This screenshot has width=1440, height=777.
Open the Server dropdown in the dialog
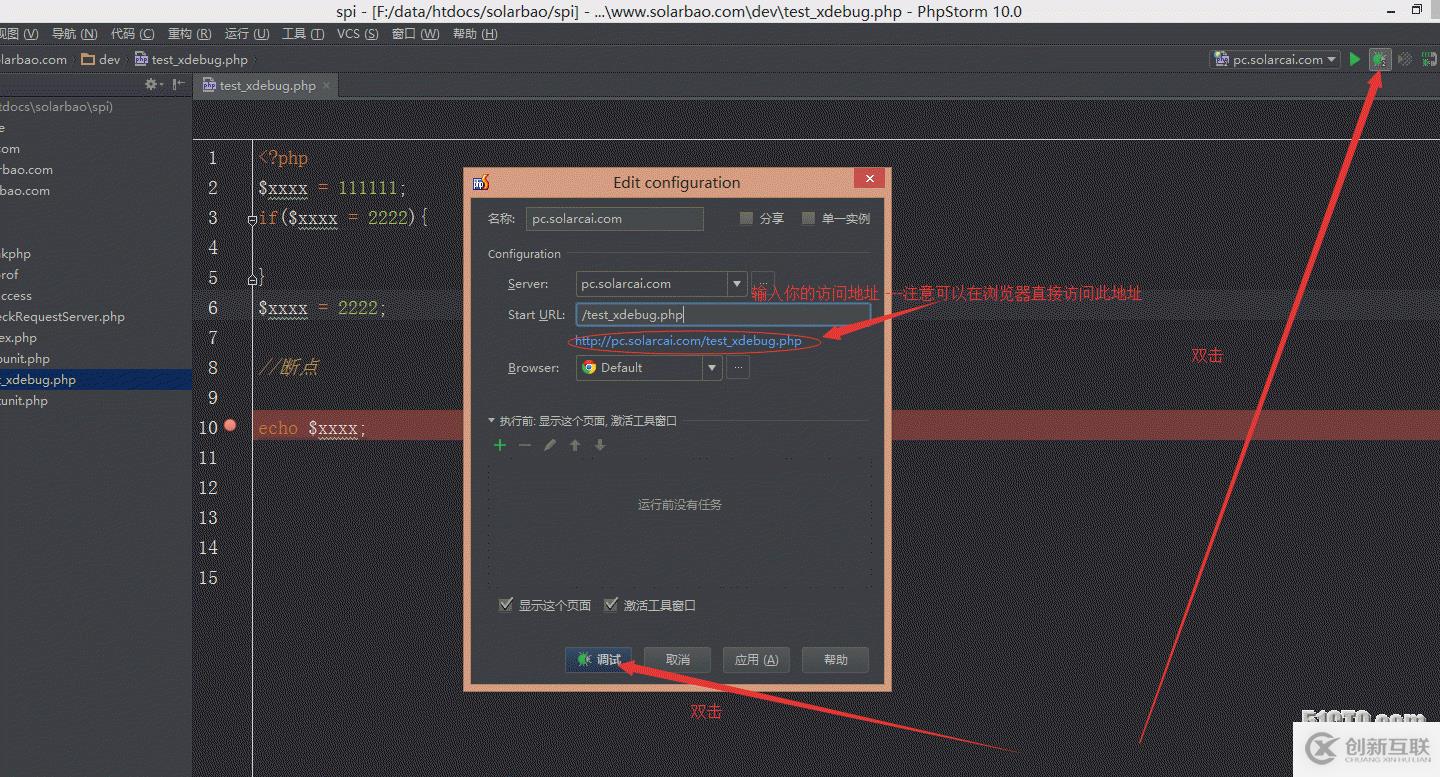[x=736, y=284]
